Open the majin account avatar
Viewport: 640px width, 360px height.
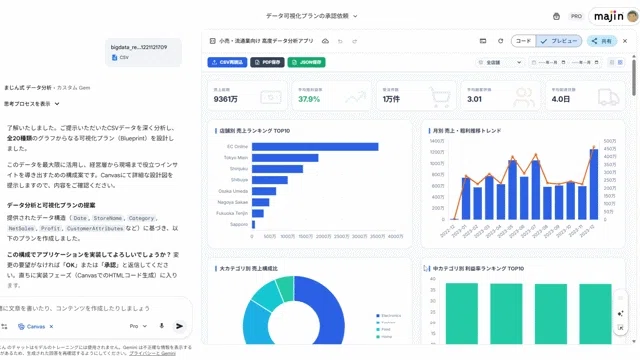pyautogui.click(x=632, y=16)
